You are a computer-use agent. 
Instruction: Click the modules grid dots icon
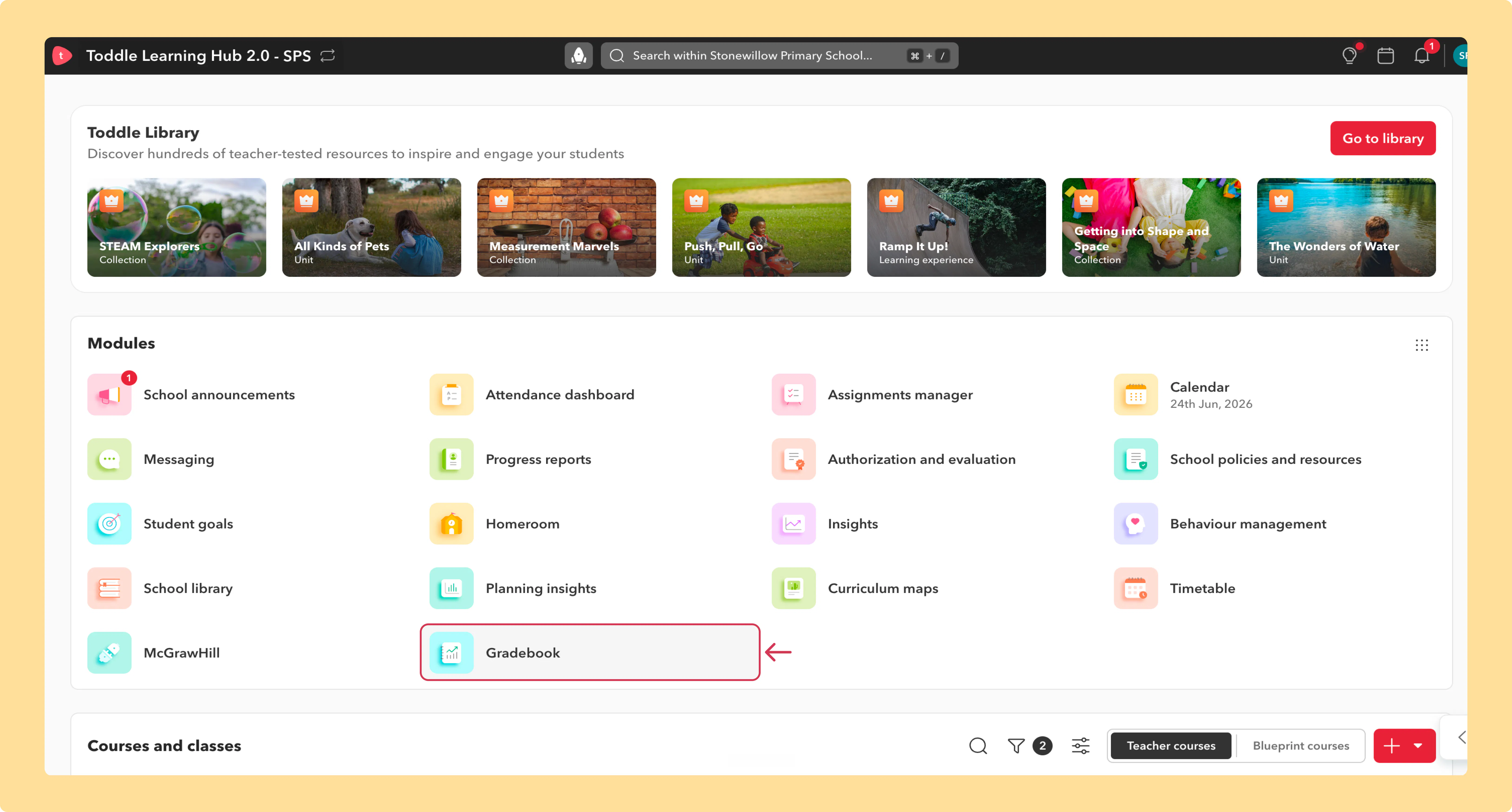tap(1421, 345)
